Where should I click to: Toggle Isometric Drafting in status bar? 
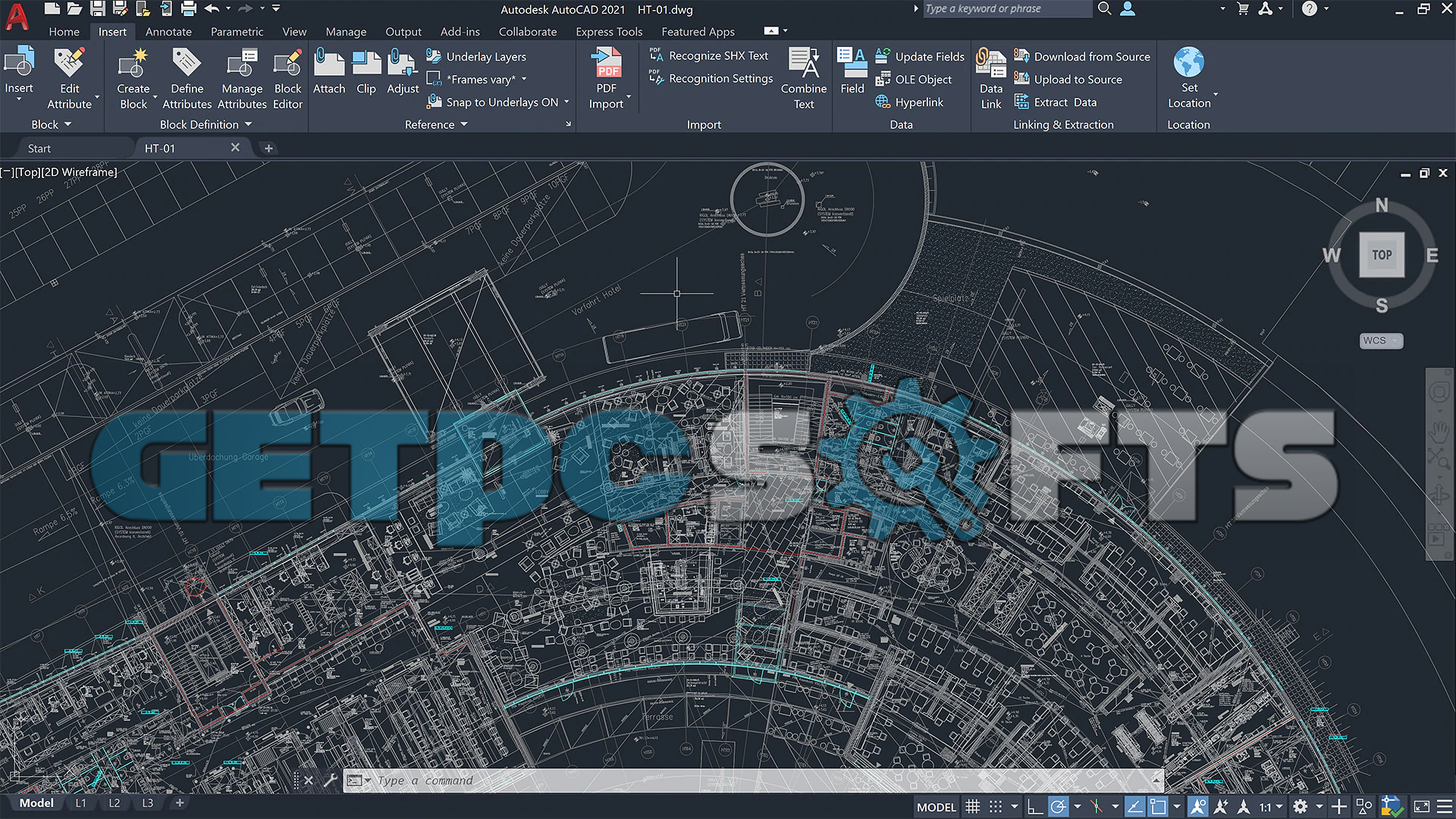[x=1096, y=807]
